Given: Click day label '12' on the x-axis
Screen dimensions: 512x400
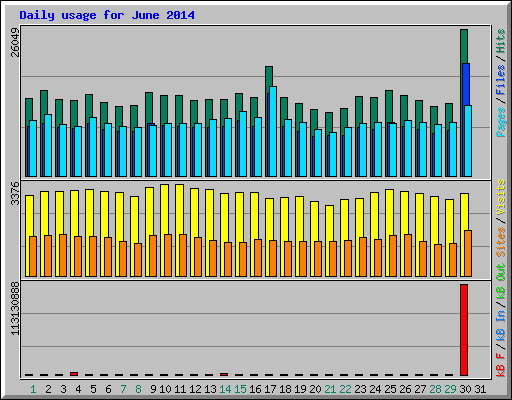Looking at the screenshot, I should tap(195, 389).
